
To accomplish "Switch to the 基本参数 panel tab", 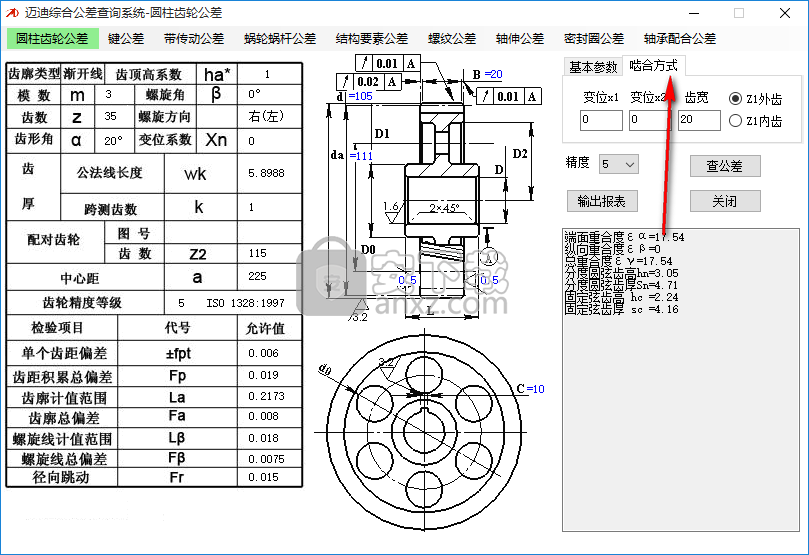I will pyautogui.click(x=593, y=67).
